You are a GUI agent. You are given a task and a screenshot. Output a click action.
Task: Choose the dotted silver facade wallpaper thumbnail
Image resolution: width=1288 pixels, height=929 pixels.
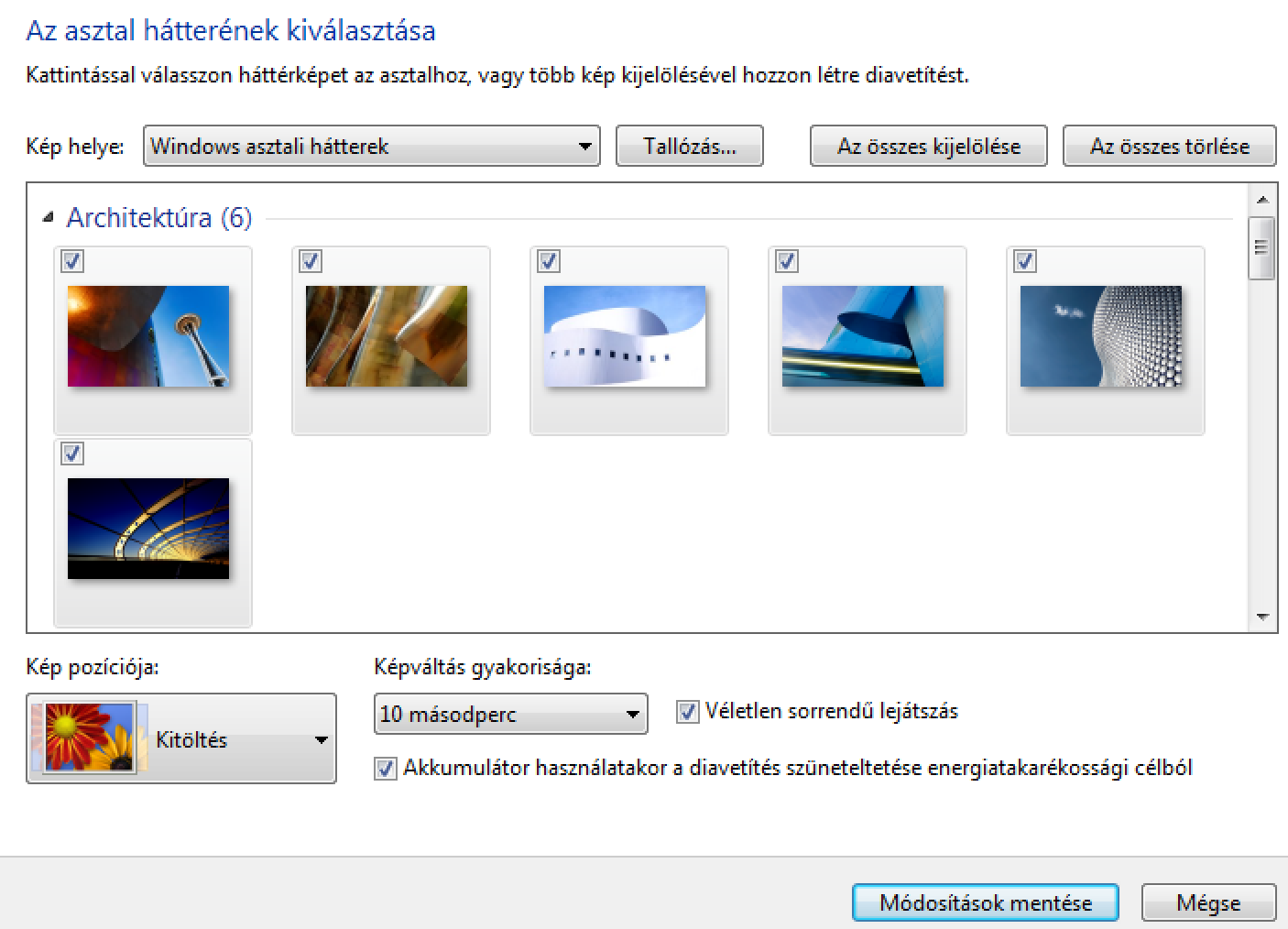coord(1101,335)
